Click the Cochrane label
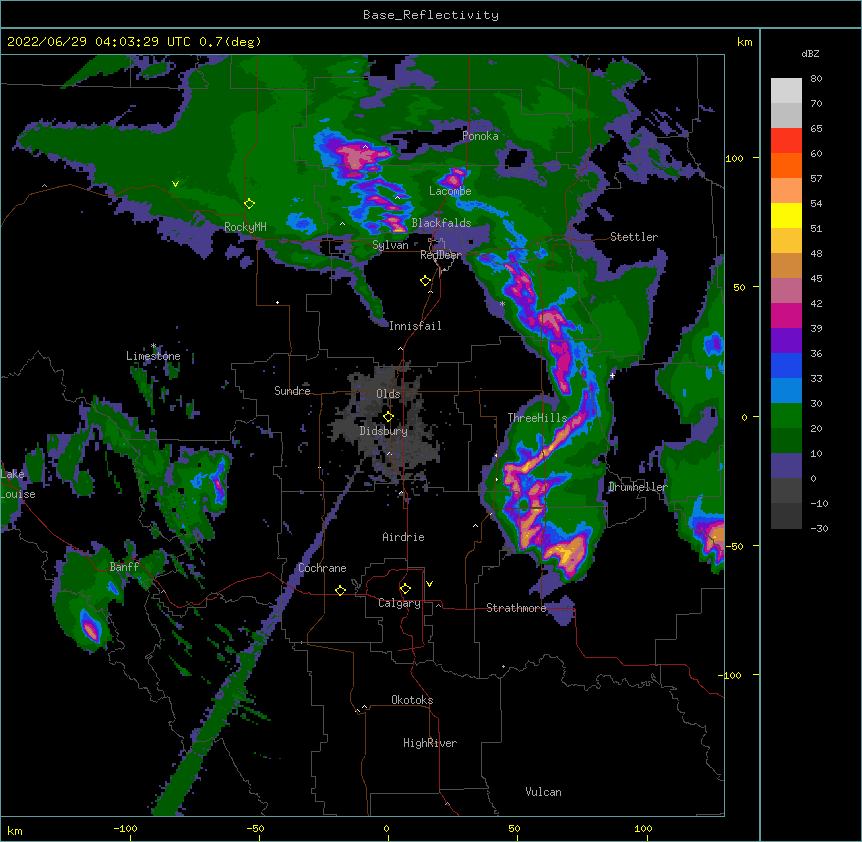862x842 pixels. point(322,568)
